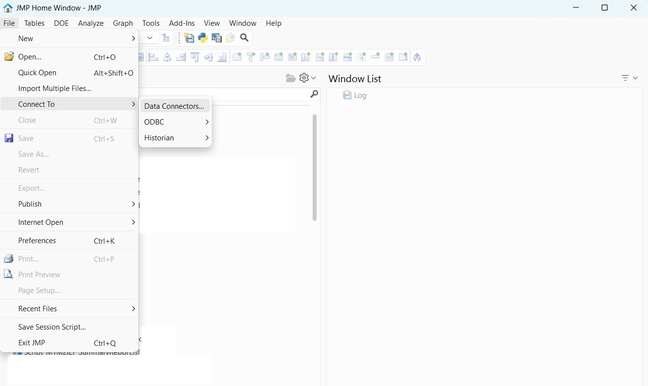648x386 pixels.
Task: Click the search icon in the recent files field
Action: coord(314,94)
